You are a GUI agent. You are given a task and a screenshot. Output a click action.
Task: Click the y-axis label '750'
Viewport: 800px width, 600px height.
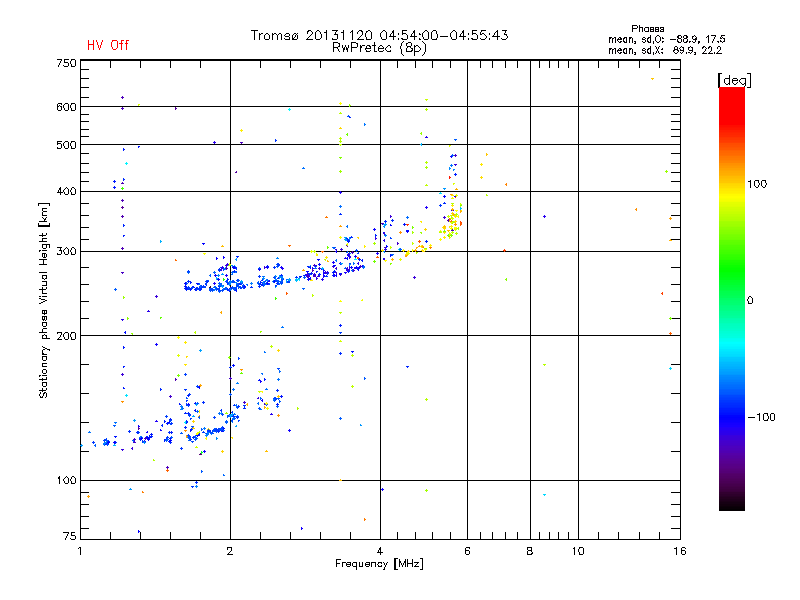click(x=66, y=63)
